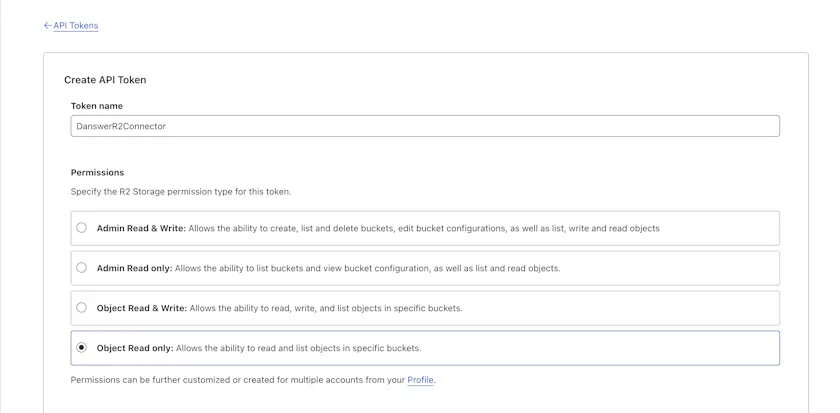This screenshot has width=840, height=413.
Task: Click the Permissions section heading
Action: click(x=97, y=172)
